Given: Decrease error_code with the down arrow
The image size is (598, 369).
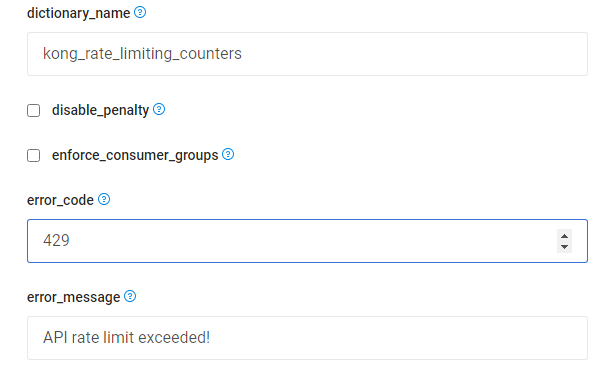Looking at the screenshot, I should [x=564, y=247].
